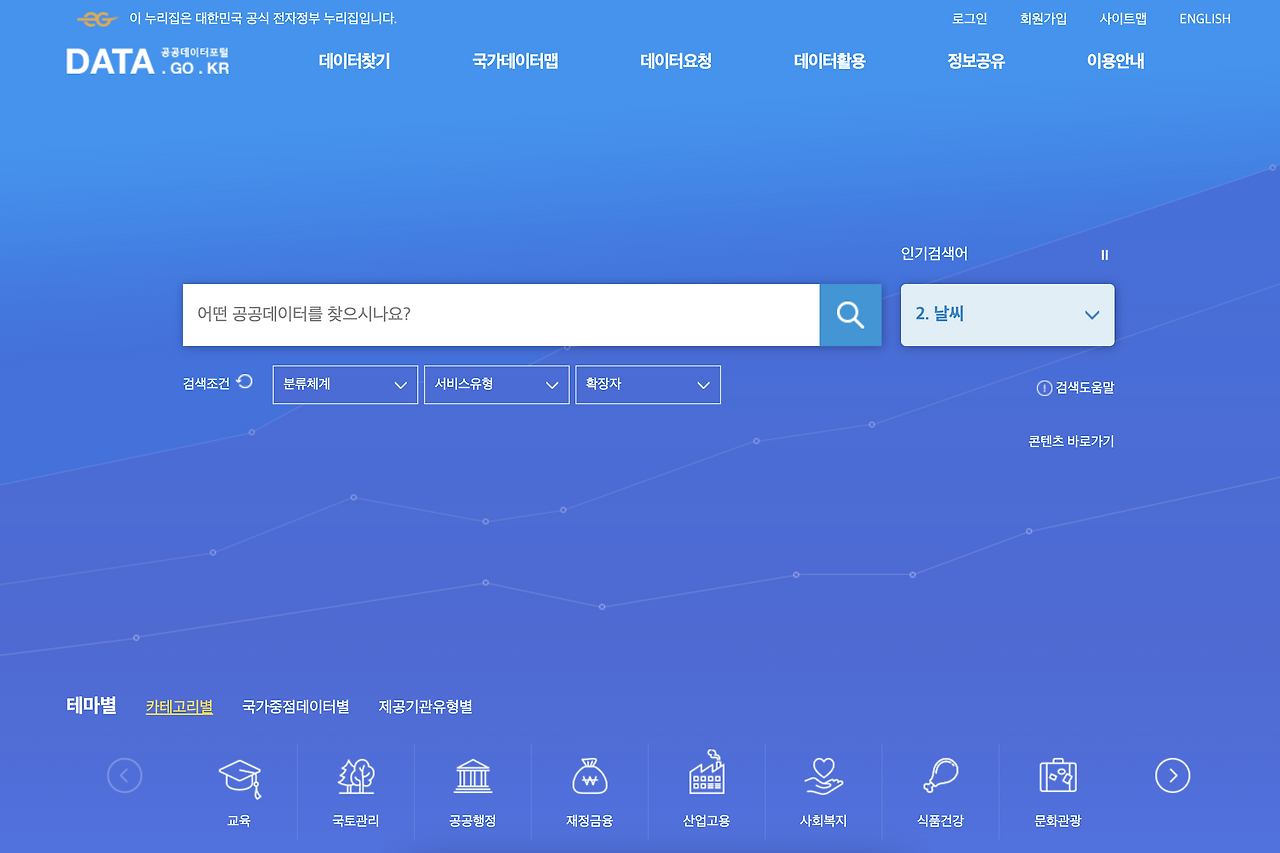The image size is (1280, 853).
Task: Expand the 분류체계 dropdown
Action: (345, 385)
